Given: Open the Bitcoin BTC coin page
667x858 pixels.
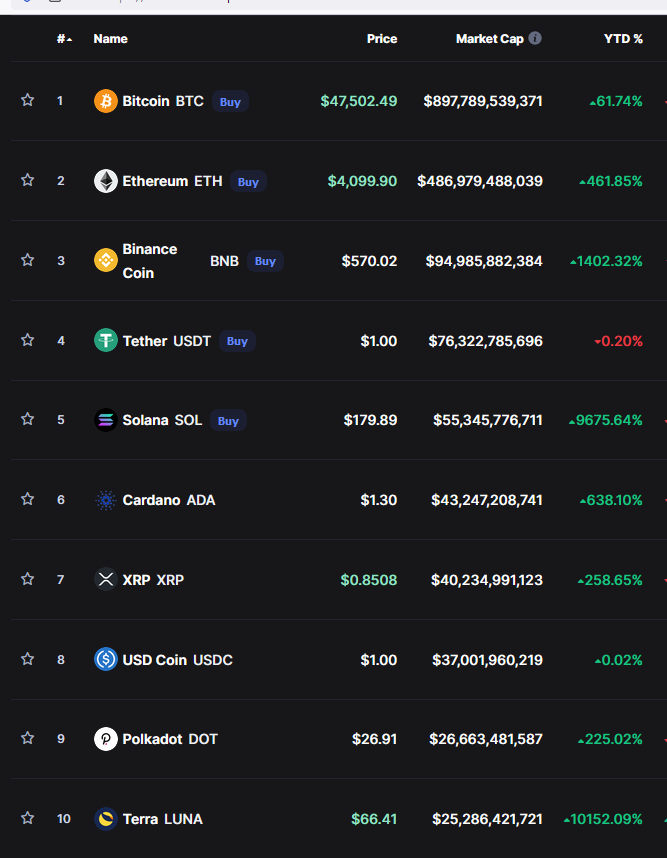Looking at the screenshot, I should point(163,101).
